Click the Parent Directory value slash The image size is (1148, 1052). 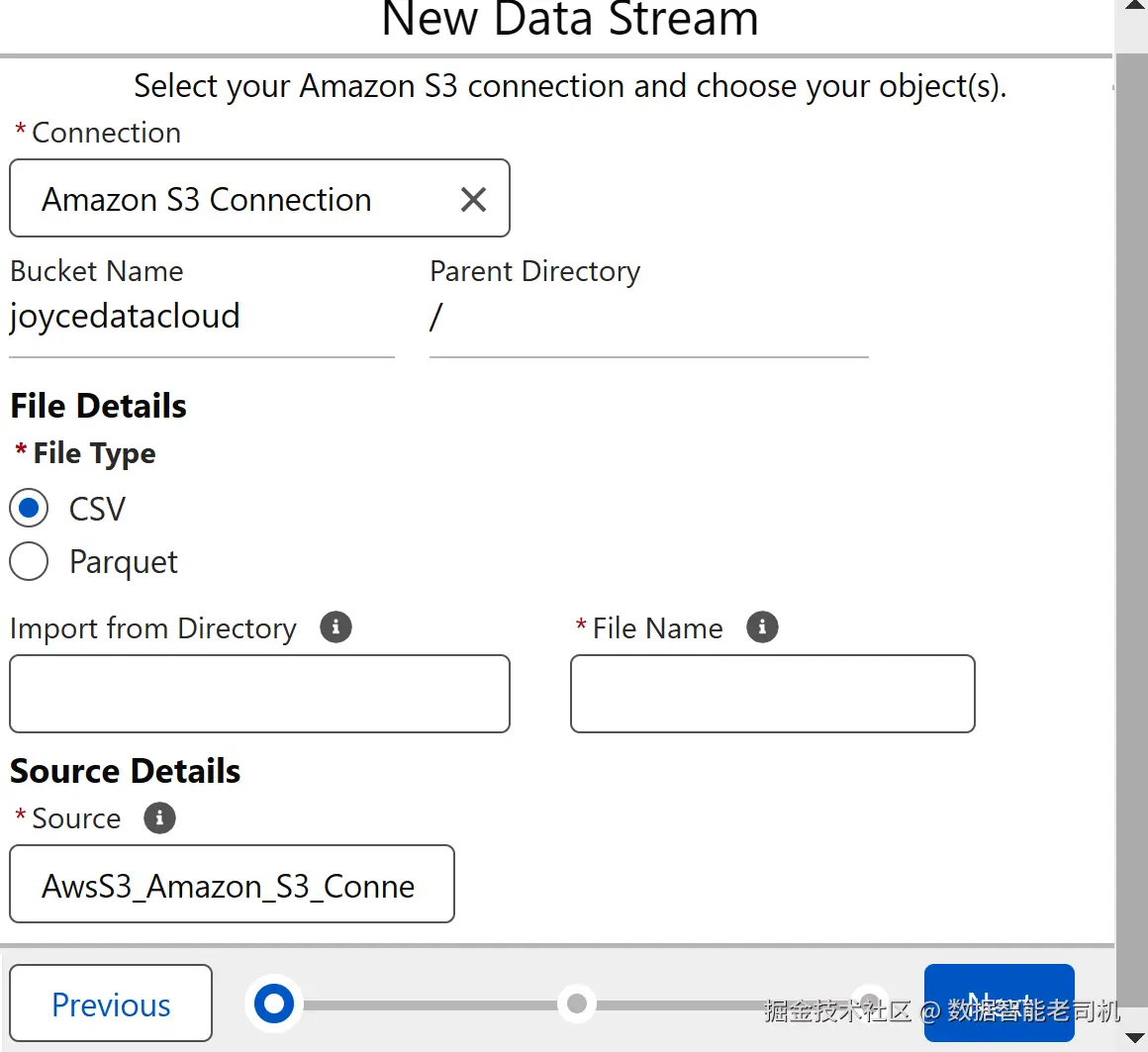[x=436, y=317]
